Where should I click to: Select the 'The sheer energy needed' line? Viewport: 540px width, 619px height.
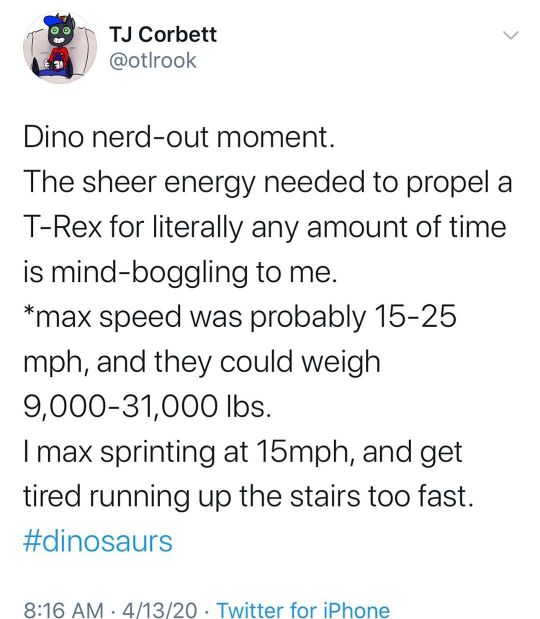268,182
